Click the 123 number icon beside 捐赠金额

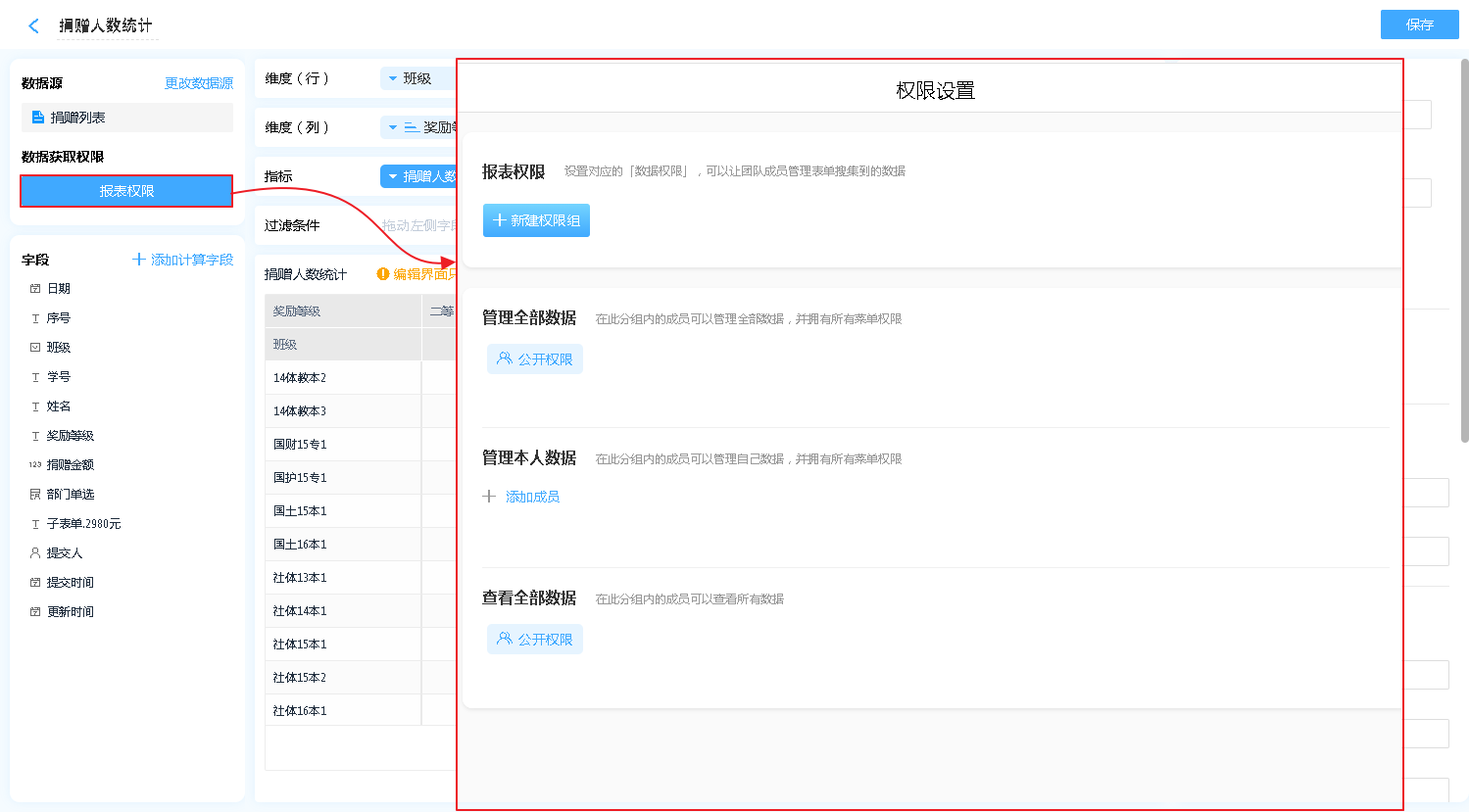point(35,465)
